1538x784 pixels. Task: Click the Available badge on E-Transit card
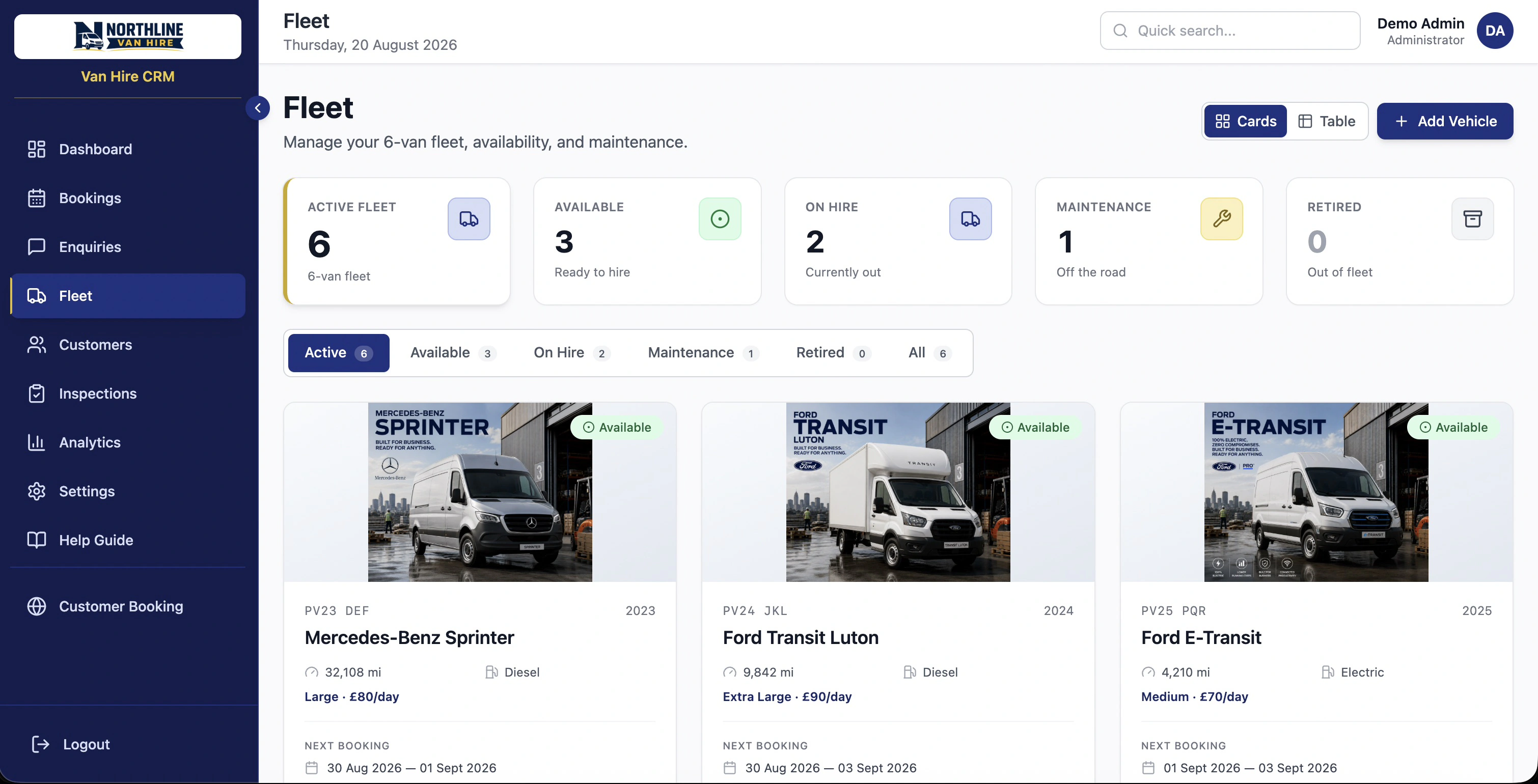1454,428
